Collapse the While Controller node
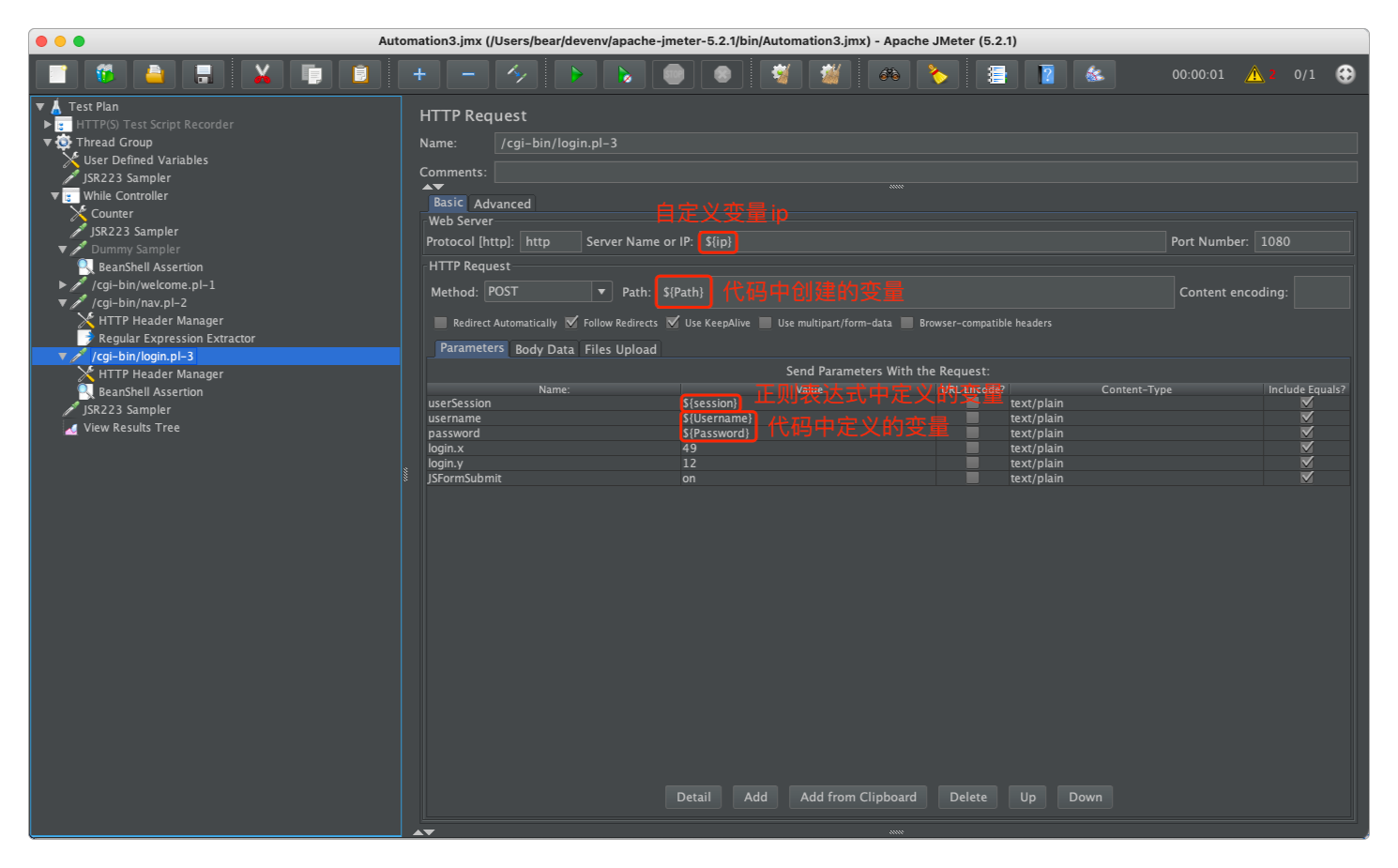Image resolution: width=1398 pixels, height=868 pixels. tap(55, 196)
